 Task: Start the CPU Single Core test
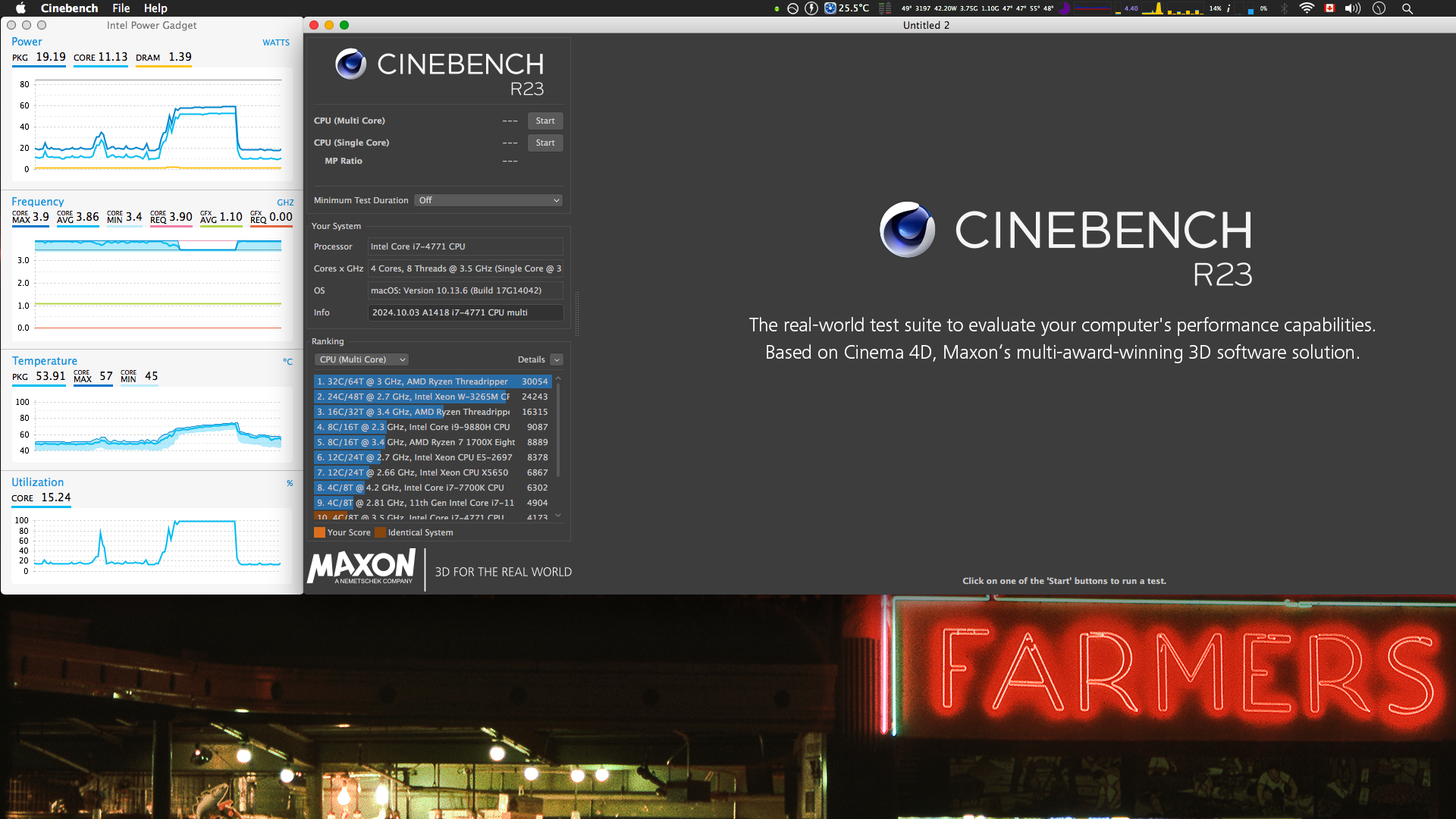(x=545, y=143)
